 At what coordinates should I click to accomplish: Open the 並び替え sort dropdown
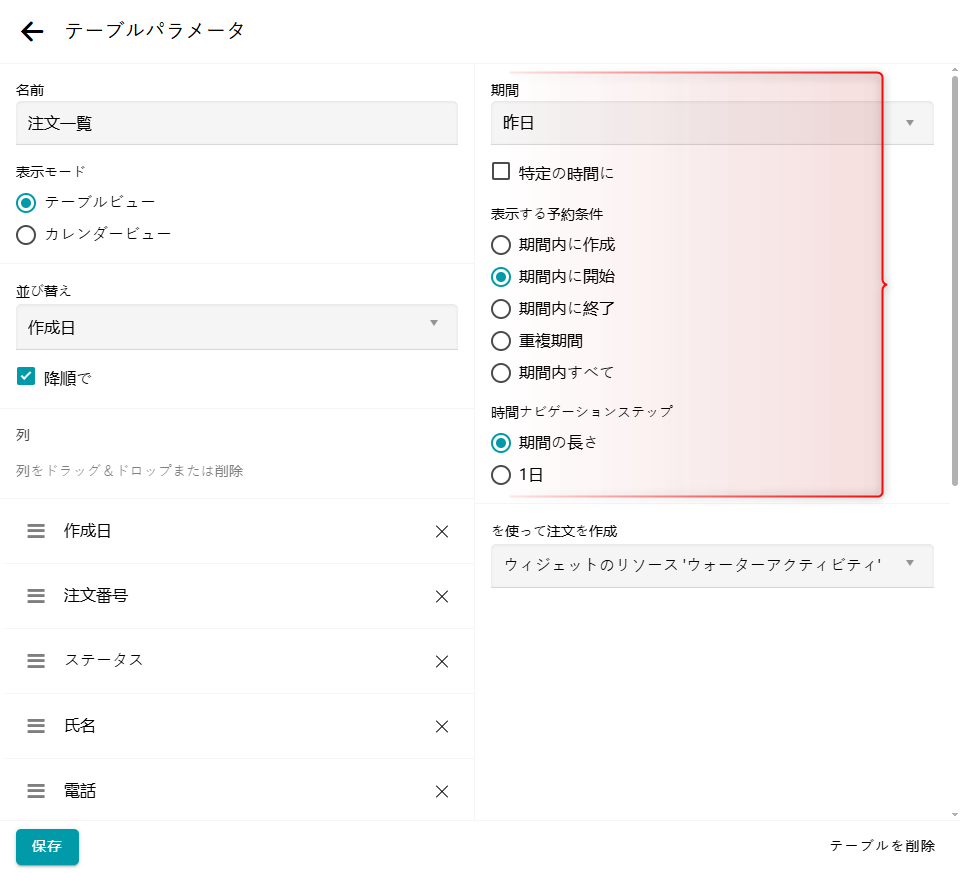point(237,327)
